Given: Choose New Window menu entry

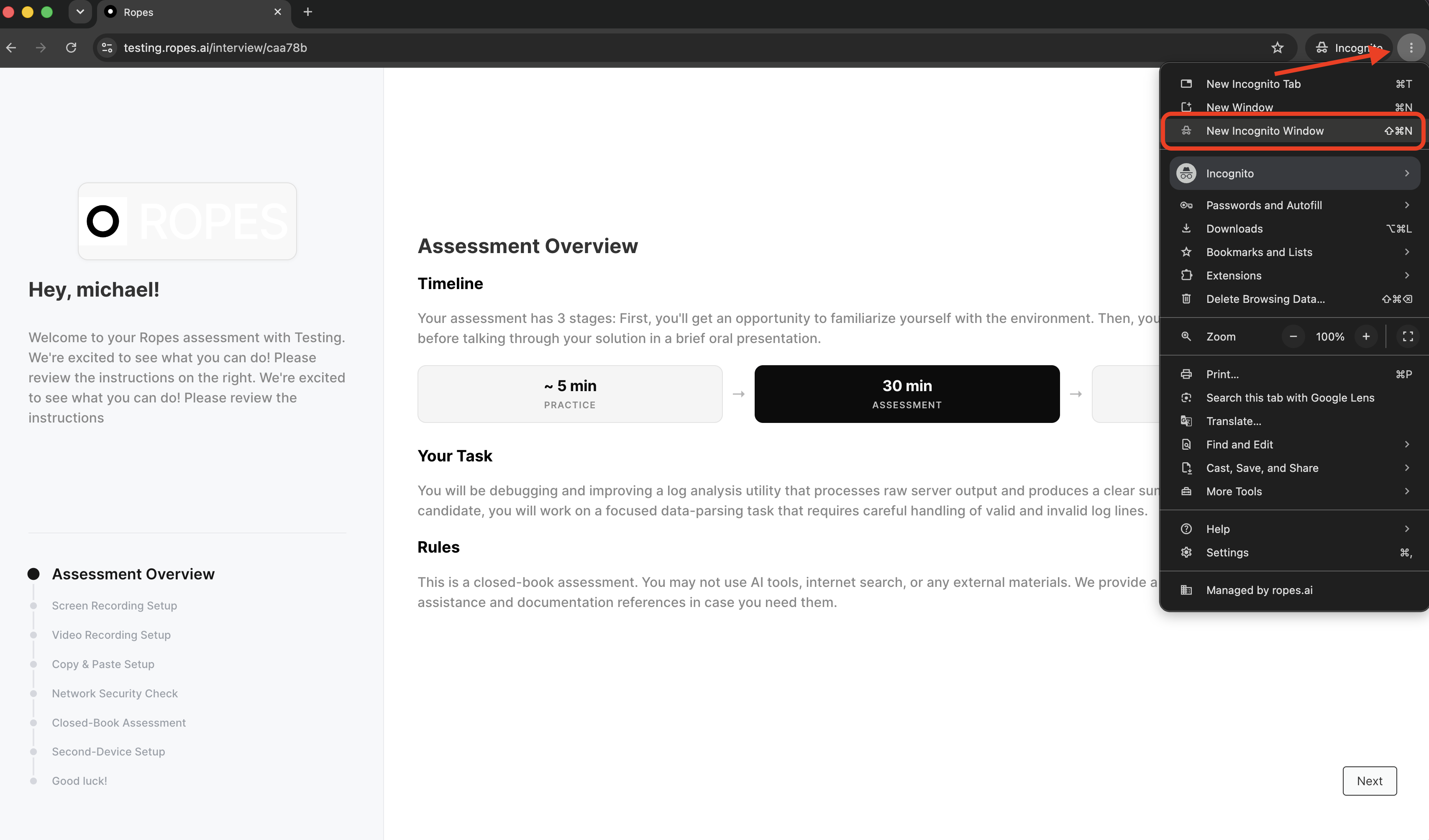Looking at the screenshot, I should (x=1295, y=107).
